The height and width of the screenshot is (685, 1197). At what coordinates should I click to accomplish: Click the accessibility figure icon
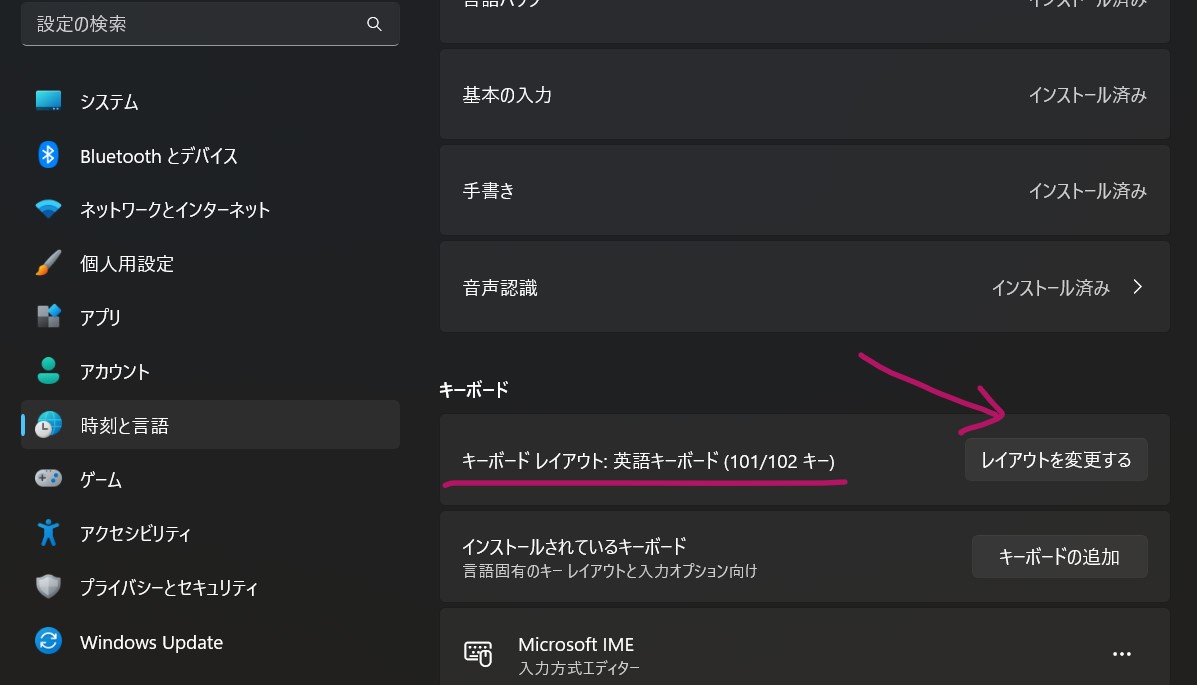48,532
